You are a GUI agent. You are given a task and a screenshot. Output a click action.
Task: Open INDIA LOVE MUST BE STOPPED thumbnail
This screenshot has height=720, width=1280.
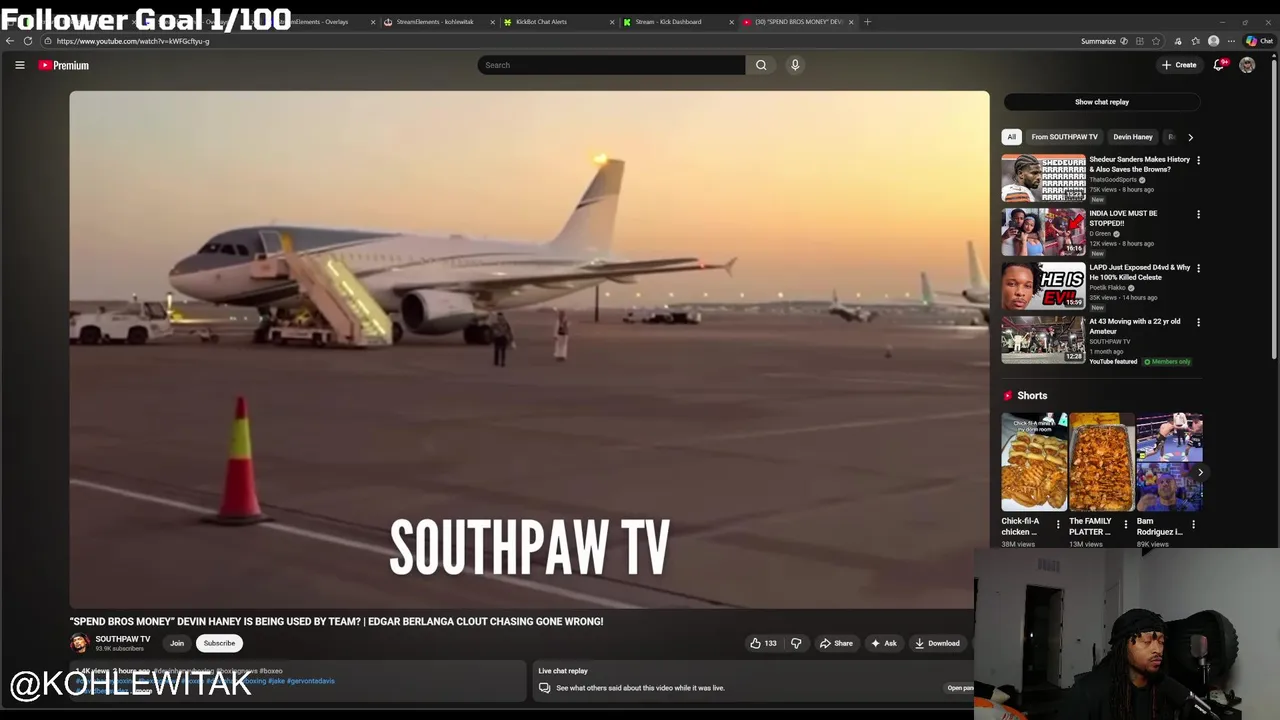tap(1043, 232)
